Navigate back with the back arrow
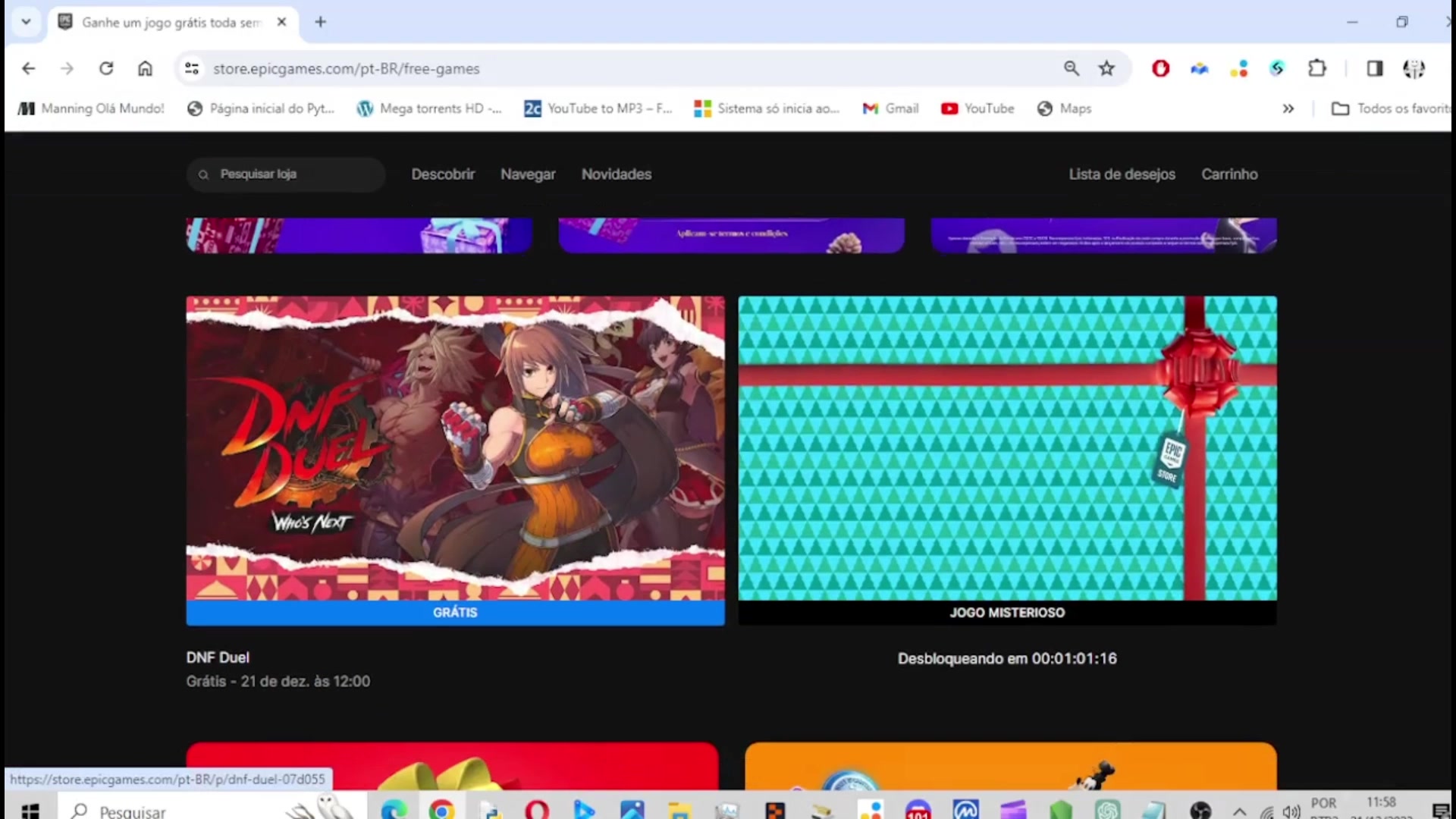This screenshot has height=819, width=1456. tap(29, 68)
